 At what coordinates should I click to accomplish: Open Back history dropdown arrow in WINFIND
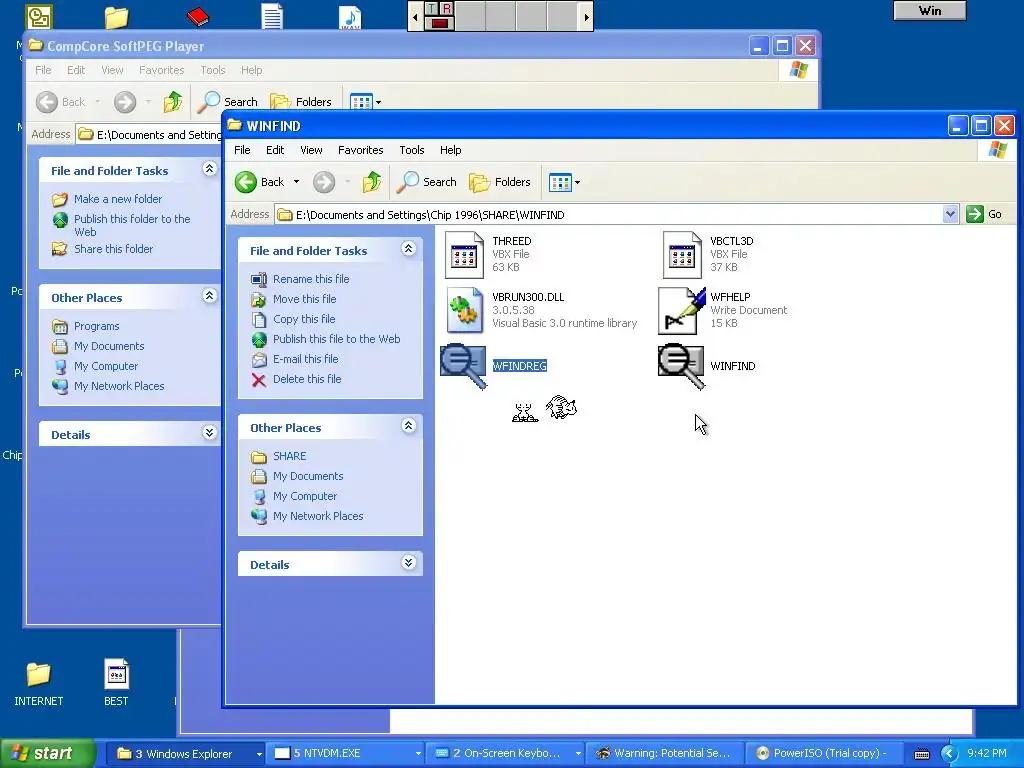coord(296,182)
